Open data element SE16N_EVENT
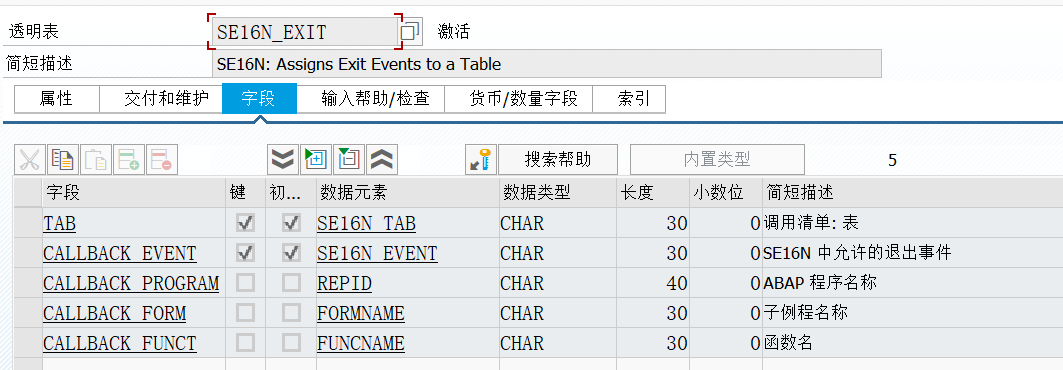The image size is (1063, 370). pyautogui.click(x=378, y=253)
